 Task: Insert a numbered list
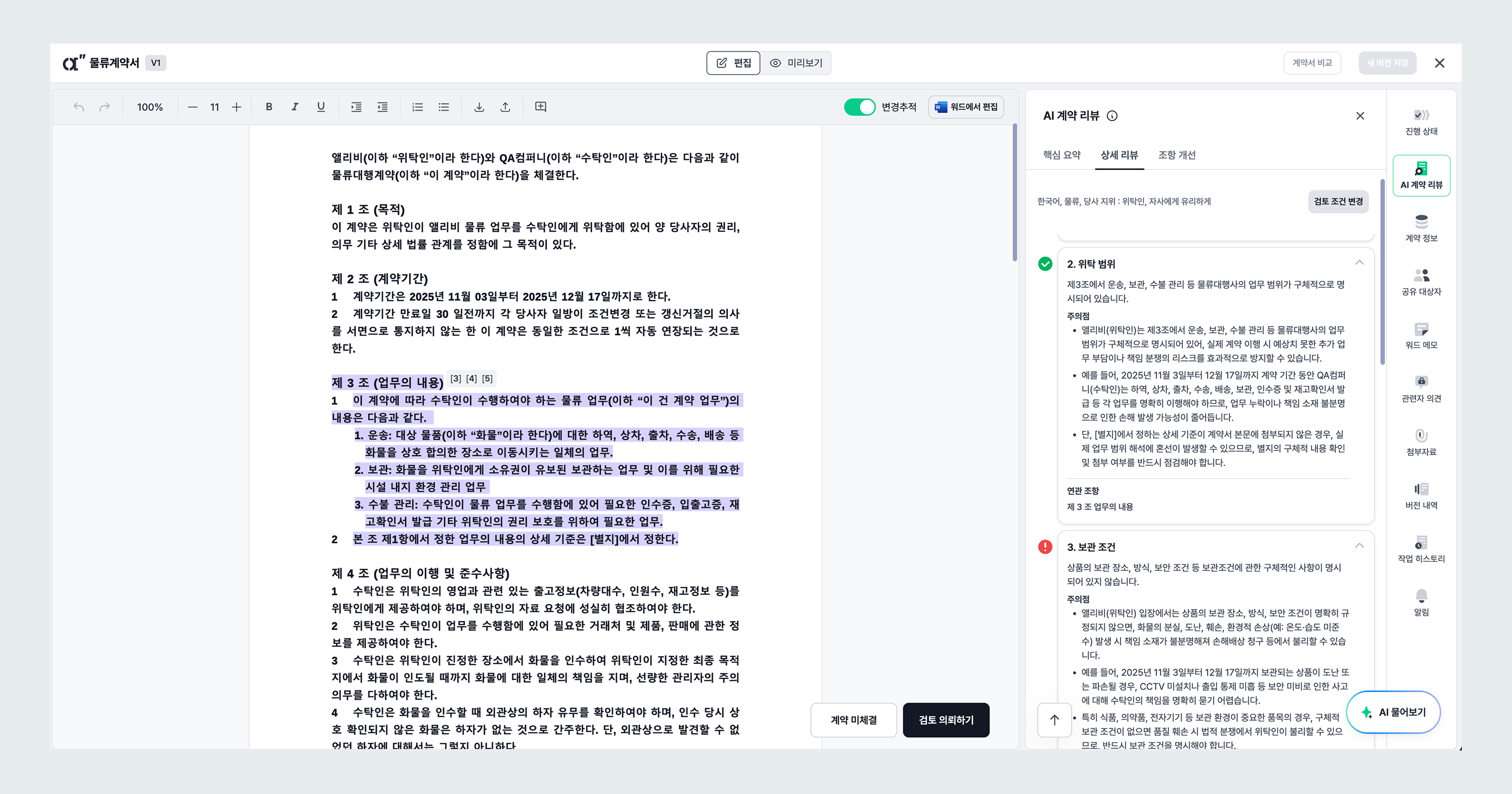point(418,107)
